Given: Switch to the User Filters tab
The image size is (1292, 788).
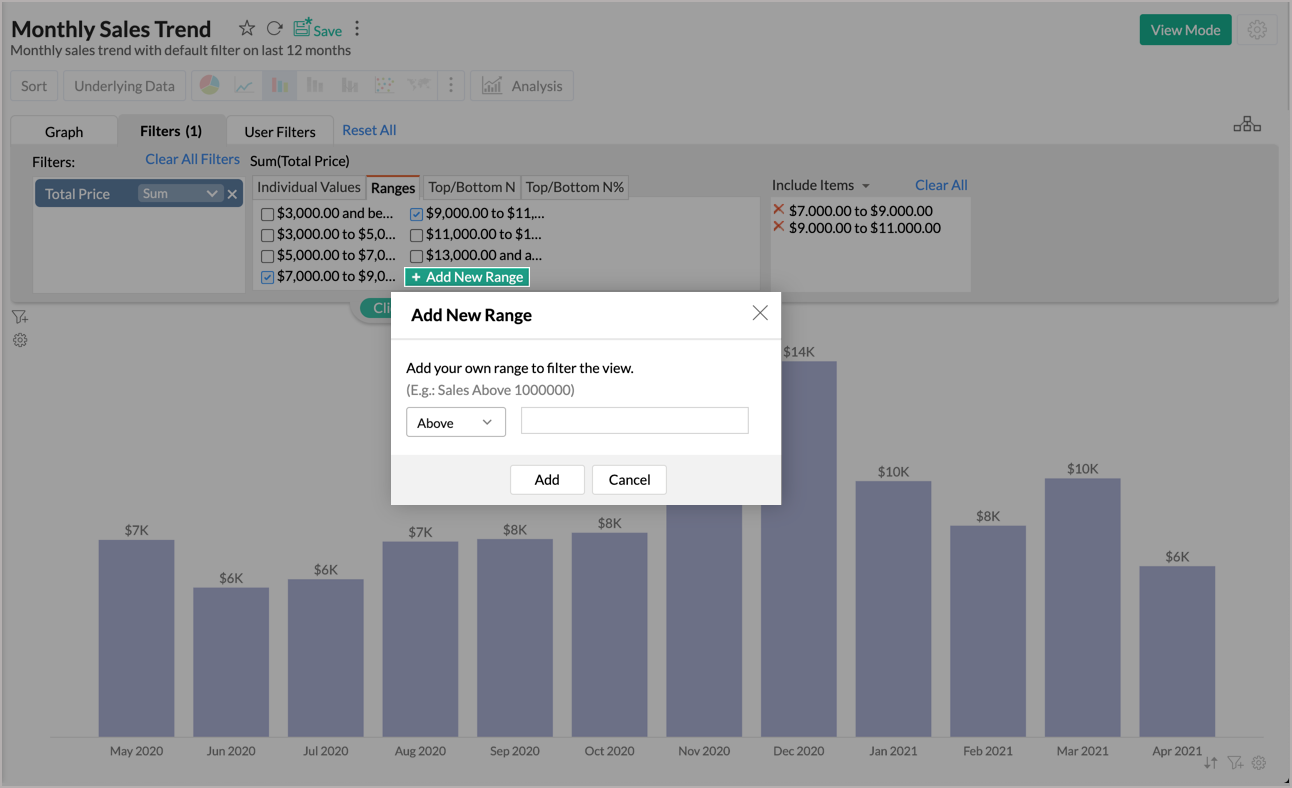Looking at the screenshot, I should pos(279,130).
